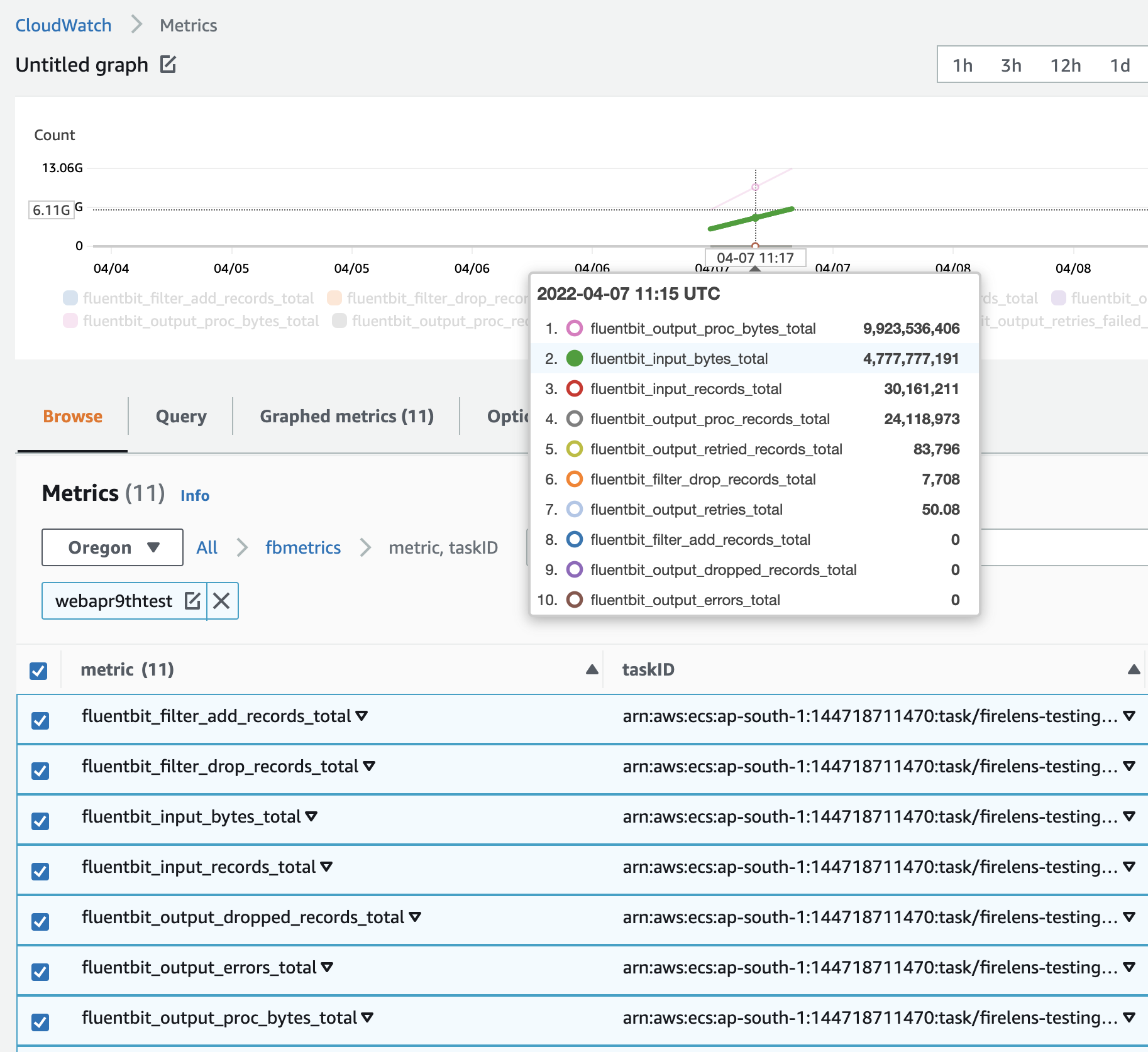Select fluentbit_output_retries_total tooltip row
1148x1052 pixels.
pyautogui.click(x=754, y=509)
